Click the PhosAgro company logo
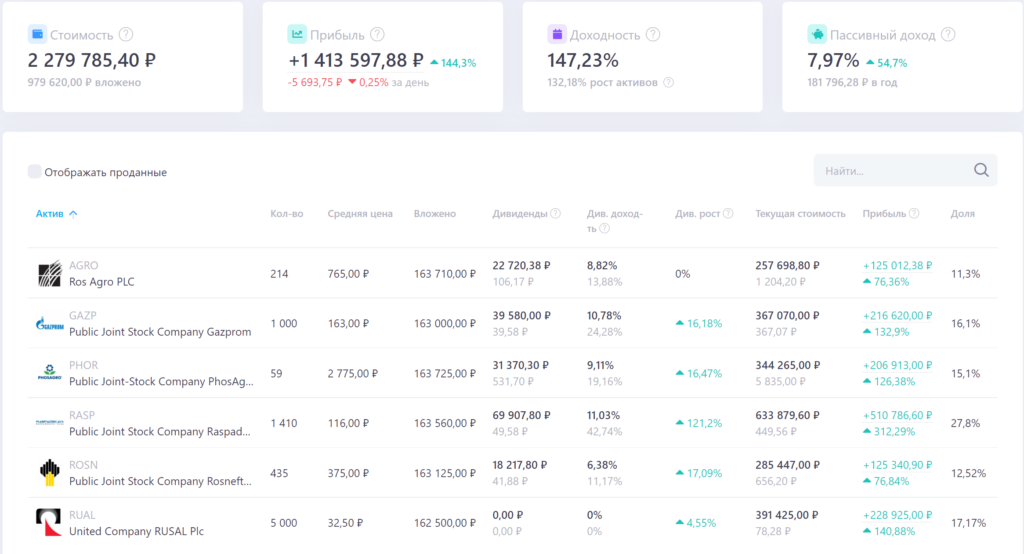1024x554 pixels. point(49,373)
